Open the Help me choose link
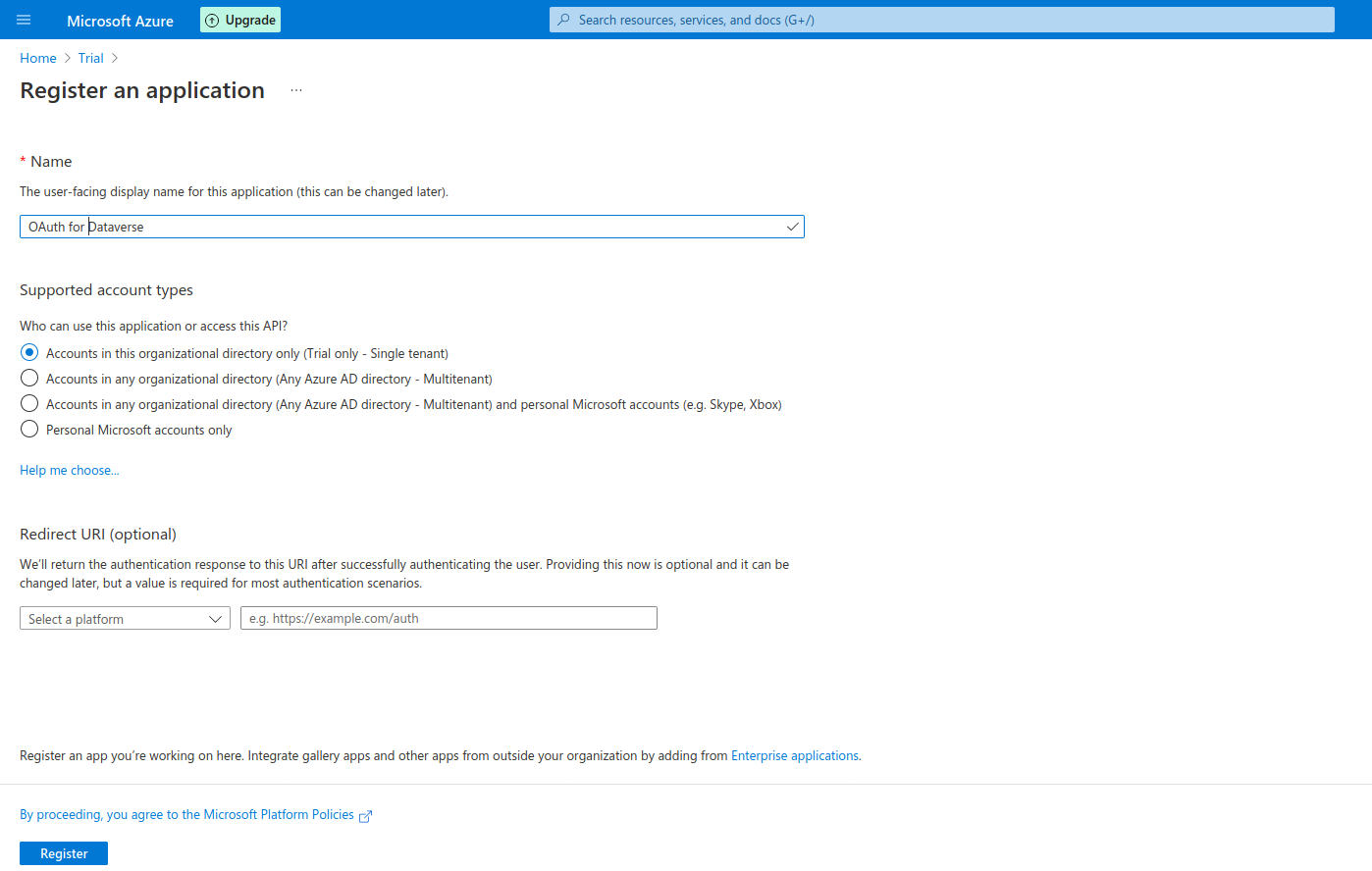The image size is (1372, 871). click(70, 470)
